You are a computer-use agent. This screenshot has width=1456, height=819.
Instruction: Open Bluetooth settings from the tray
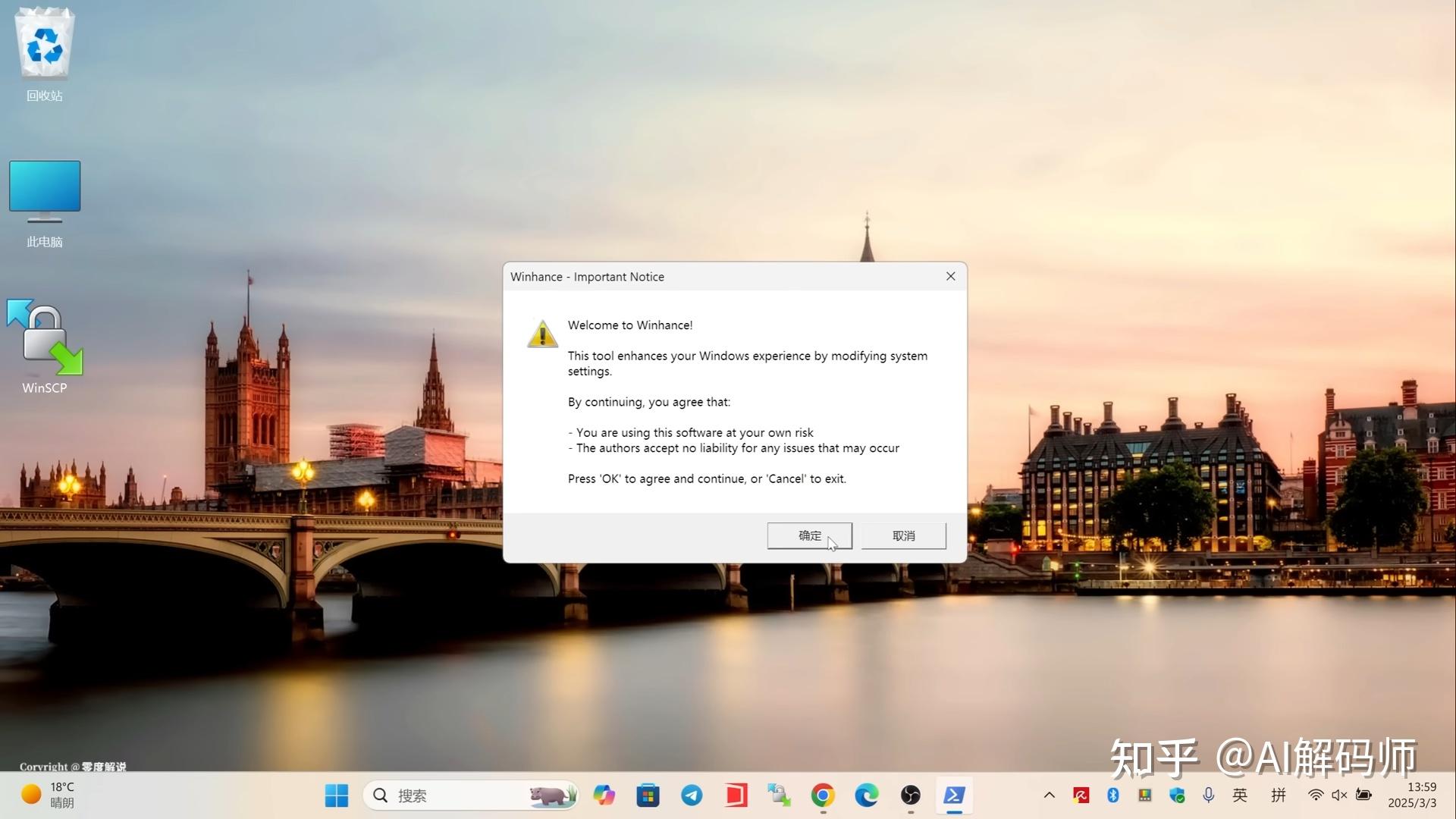[x=1112, y=795]
